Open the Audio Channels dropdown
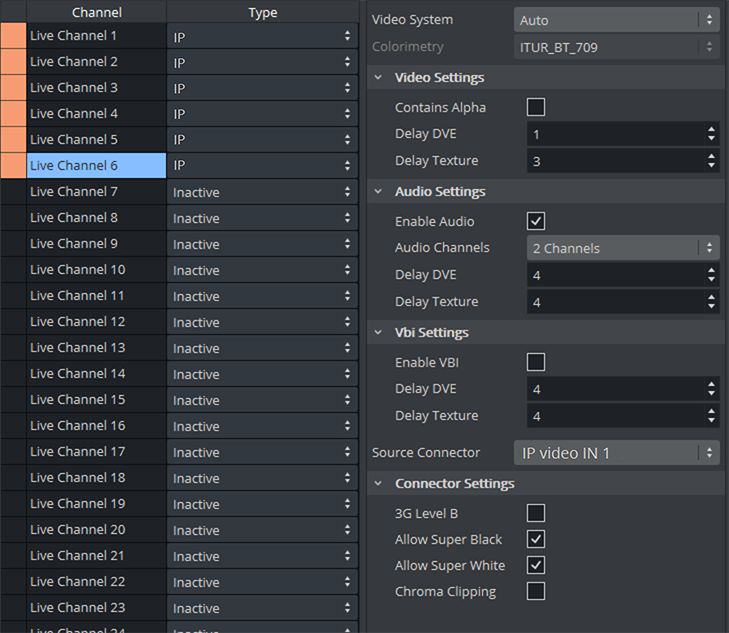This screenshot has height=633, width=729. pos(622,248)
